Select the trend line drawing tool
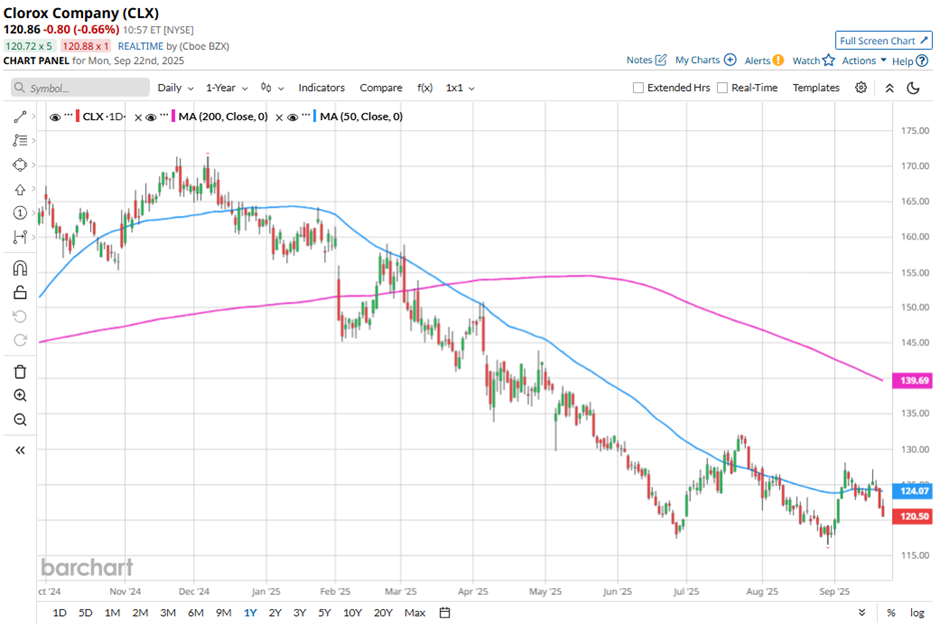This screenshot has height=629, width=940. click(20, 117)
